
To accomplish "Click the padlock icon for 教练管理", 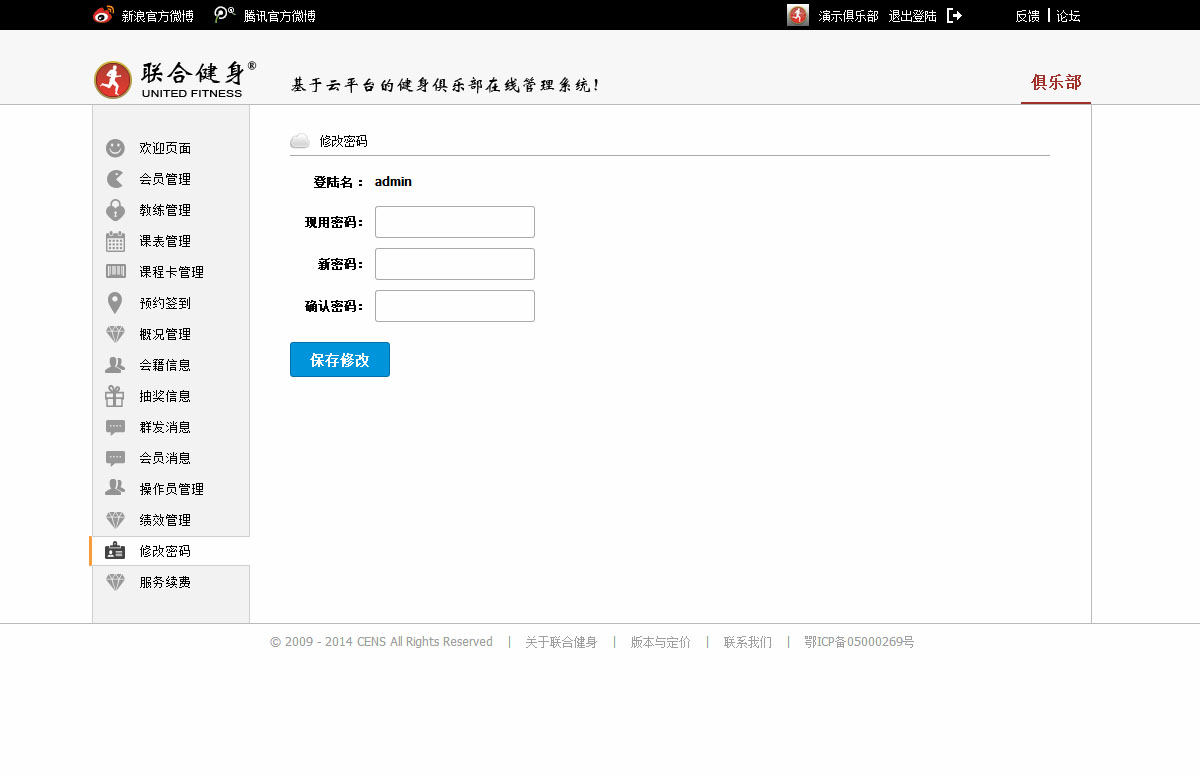I will click(x=115, y=210).
